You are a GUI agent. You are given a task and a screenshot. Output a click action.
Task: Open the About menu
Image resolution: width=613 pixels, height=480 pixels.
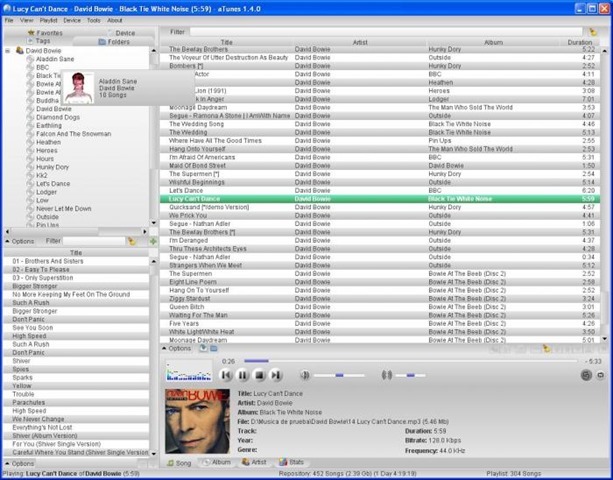pyautogui.click(x=115, y=20)
